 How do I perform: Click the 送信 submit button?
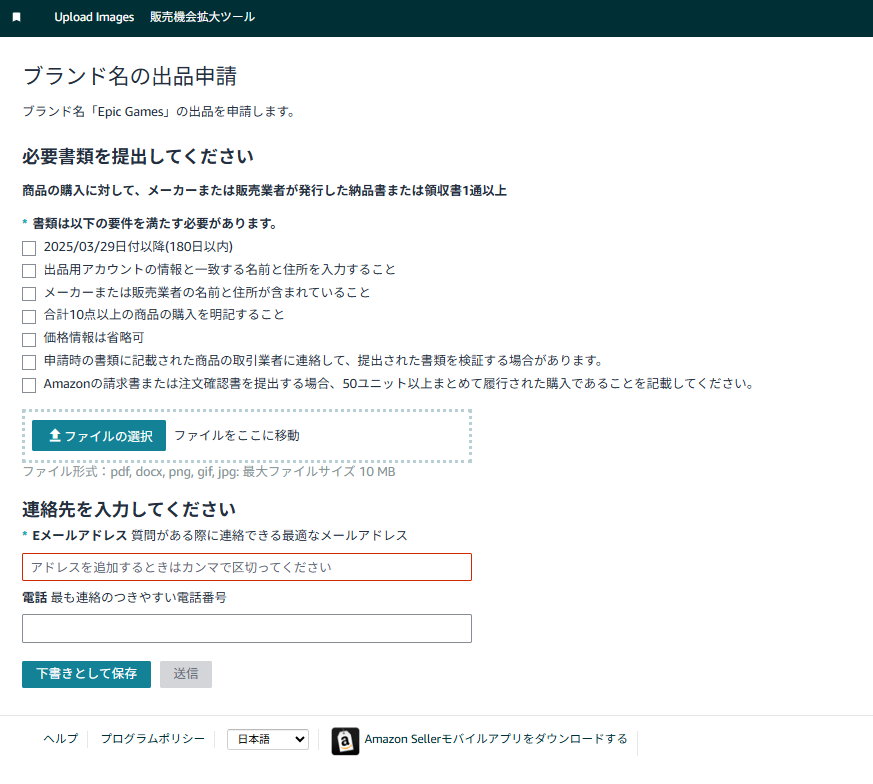[186, 674]
